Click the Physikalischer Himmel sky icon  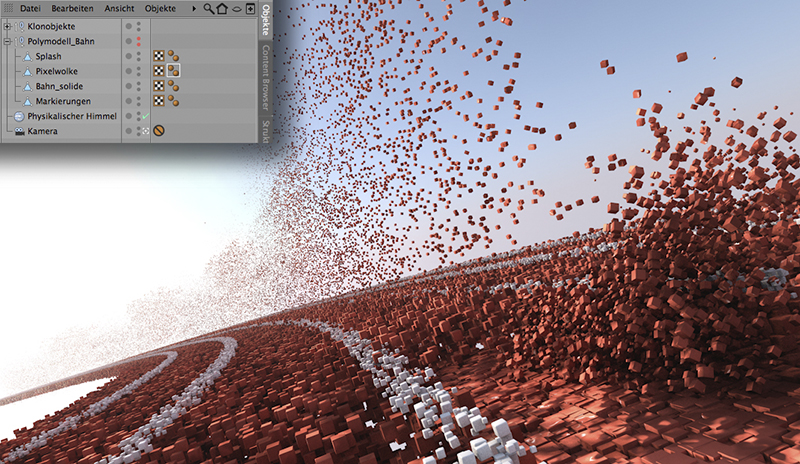point(19,116)
